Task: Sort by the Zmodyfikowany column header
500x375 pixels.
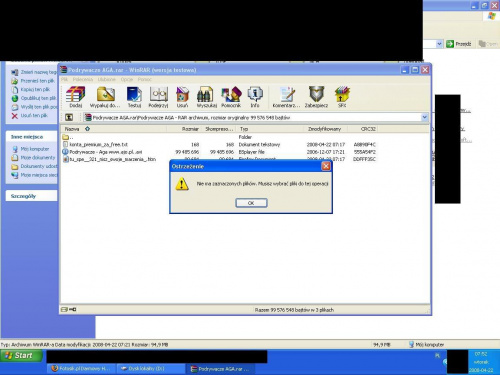Action: 325,129
